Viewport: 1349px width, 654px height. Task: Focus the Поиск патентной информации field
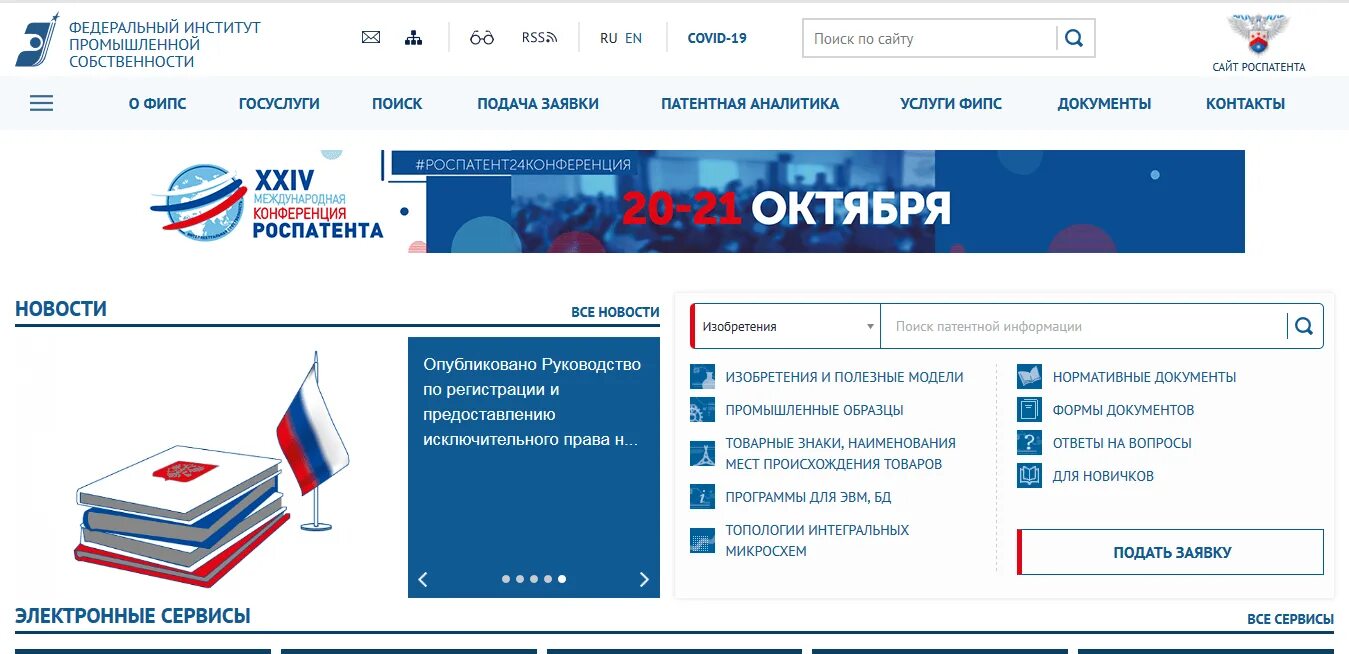(x=1084, y=326)
